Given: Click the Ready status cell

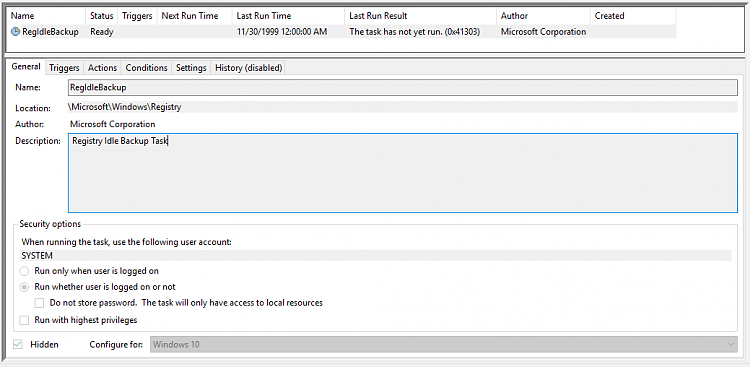Looking at the screenshot, I should [x=102, y=32].
